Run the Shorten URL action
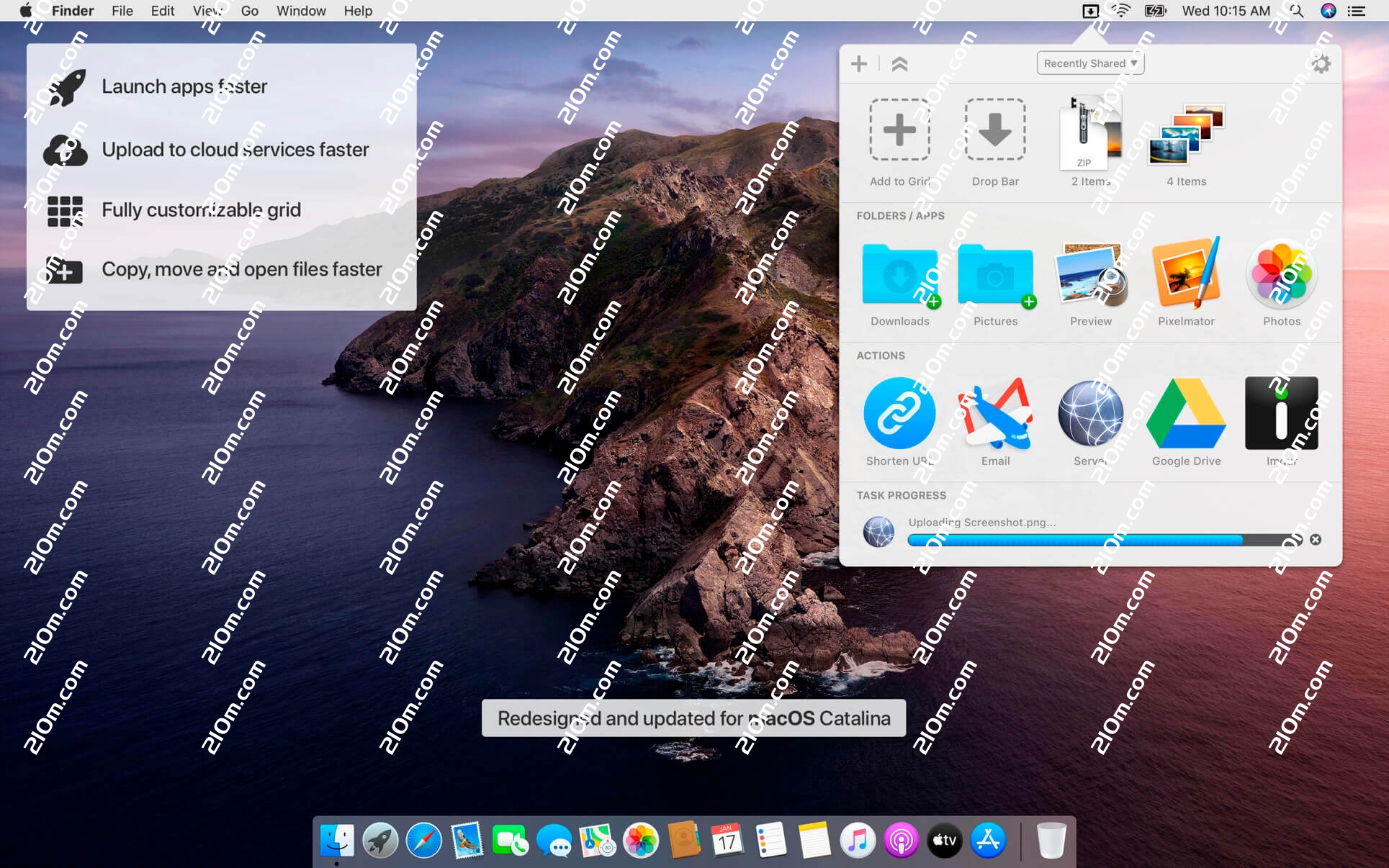This screenshot has height=868, width=1389. (899, 422)
